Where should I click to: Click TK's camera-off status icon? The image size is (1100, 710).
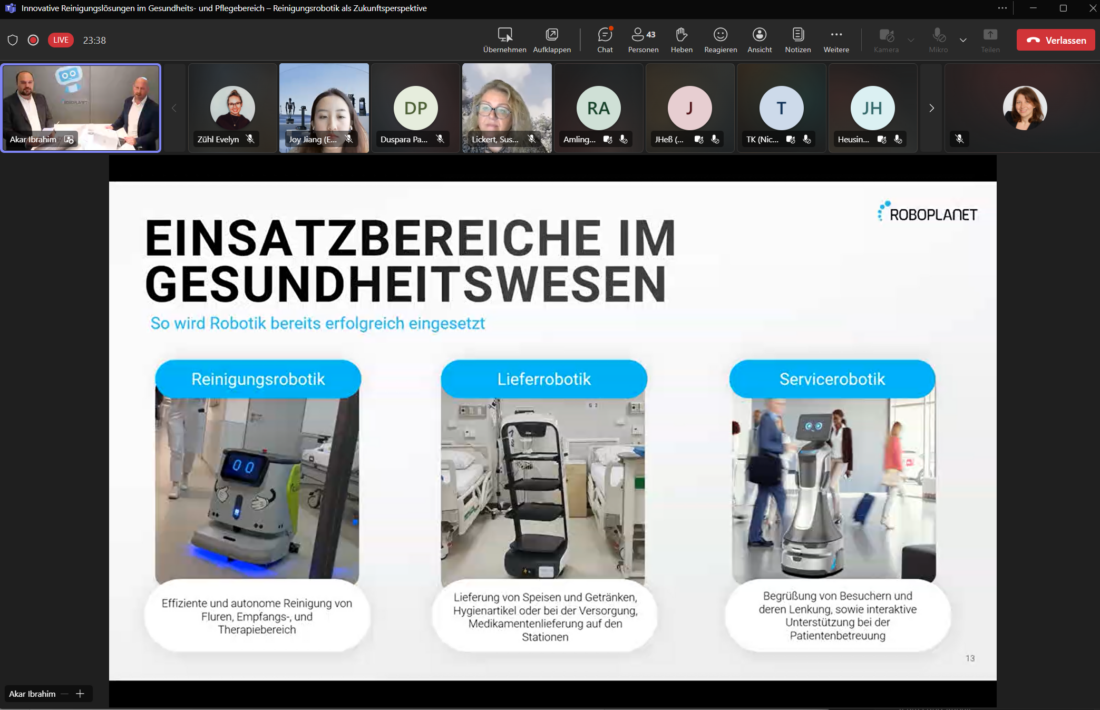[x=791, y=140]
